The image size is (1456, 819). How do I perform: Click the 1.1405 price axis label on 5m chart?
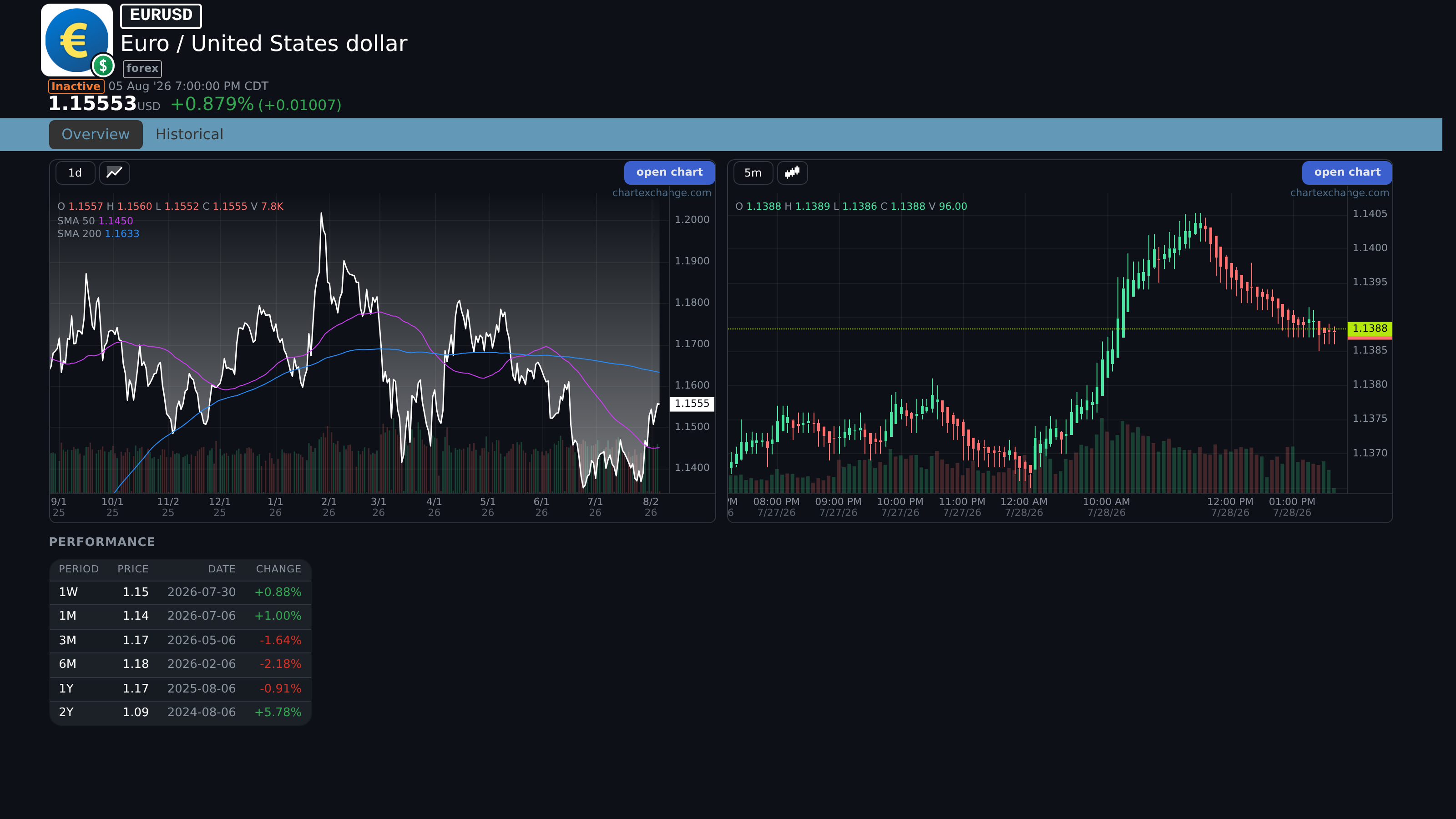[x=1370, y=214]
